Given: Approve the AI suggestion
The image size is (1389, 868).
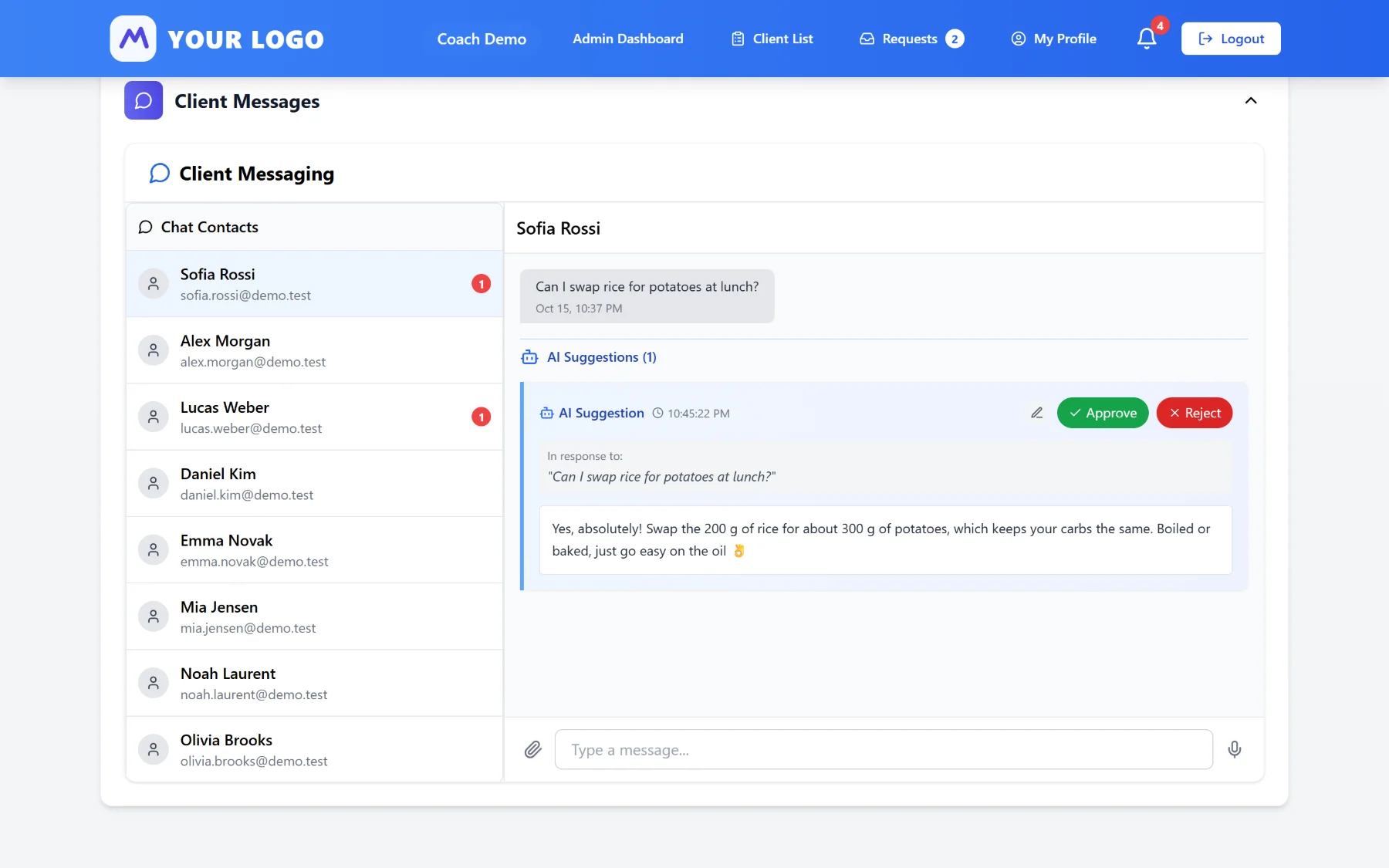Looking at the screenshot, I should [x=1103, y=413].
